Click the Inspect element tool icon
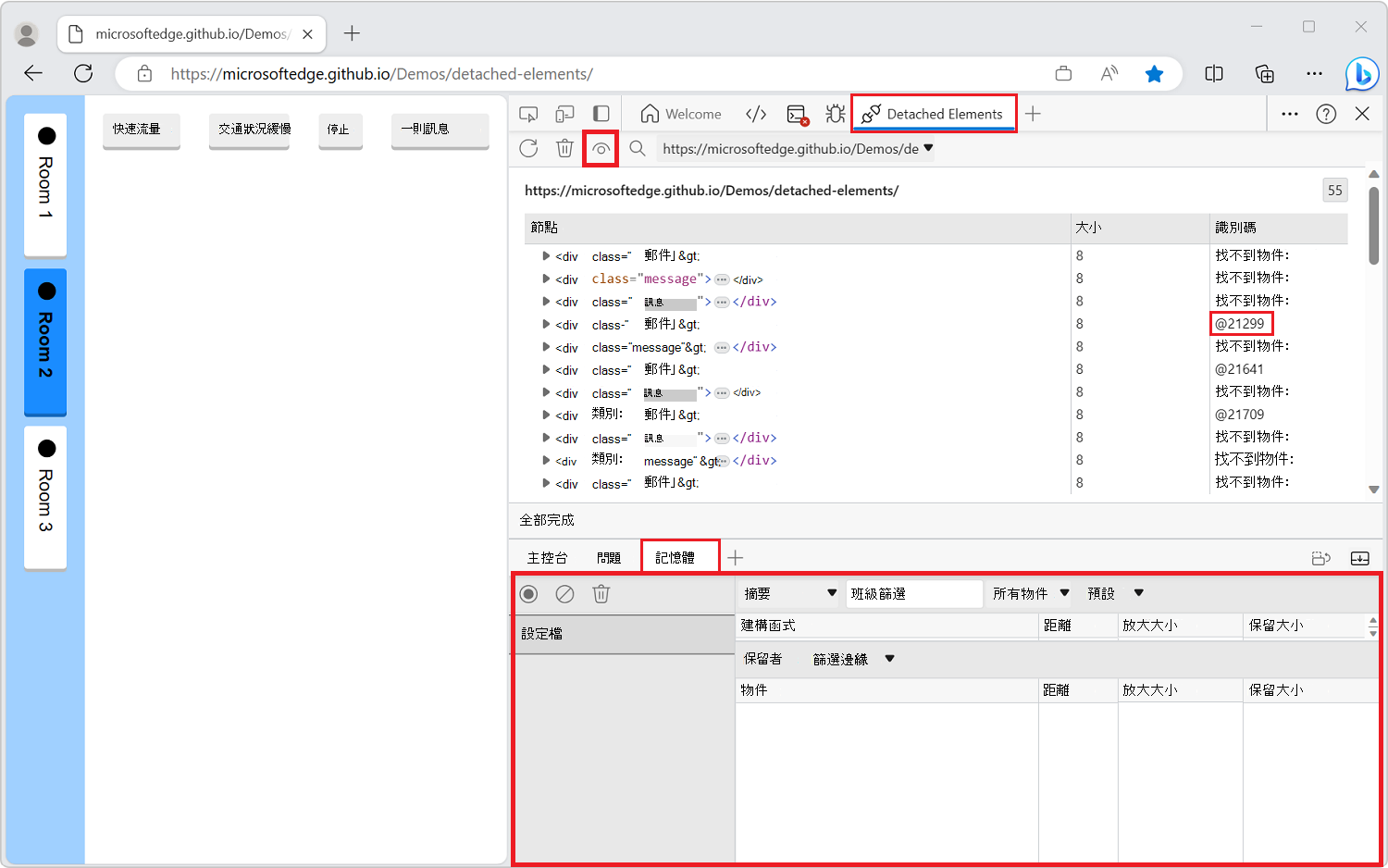The width and height of the screenshot is (1388, 868). pos(528,114)
